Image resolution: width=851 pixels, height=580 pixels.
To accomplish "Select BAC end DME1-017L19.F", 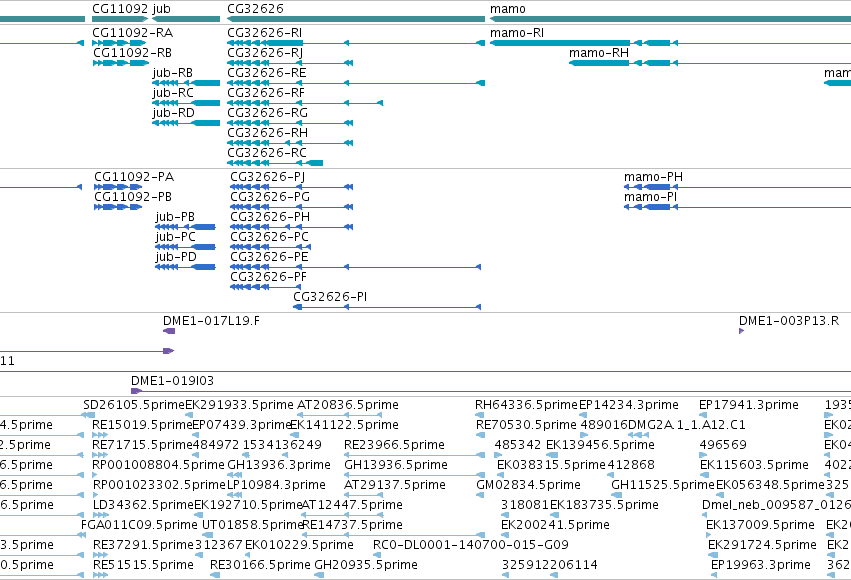I will [x=211, y=321].
